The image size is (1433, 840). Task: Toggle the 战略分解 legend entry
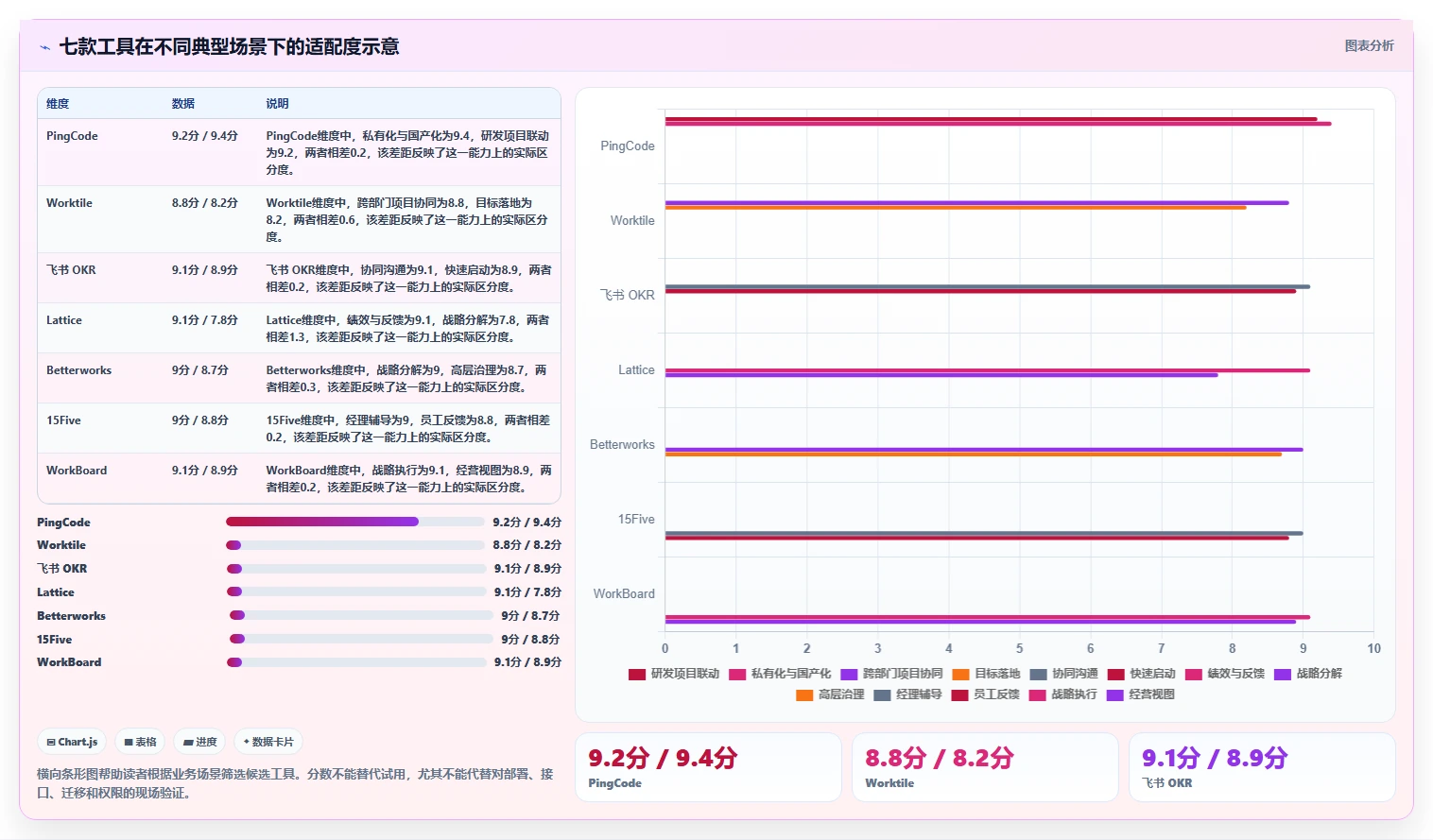[1307, 674]
